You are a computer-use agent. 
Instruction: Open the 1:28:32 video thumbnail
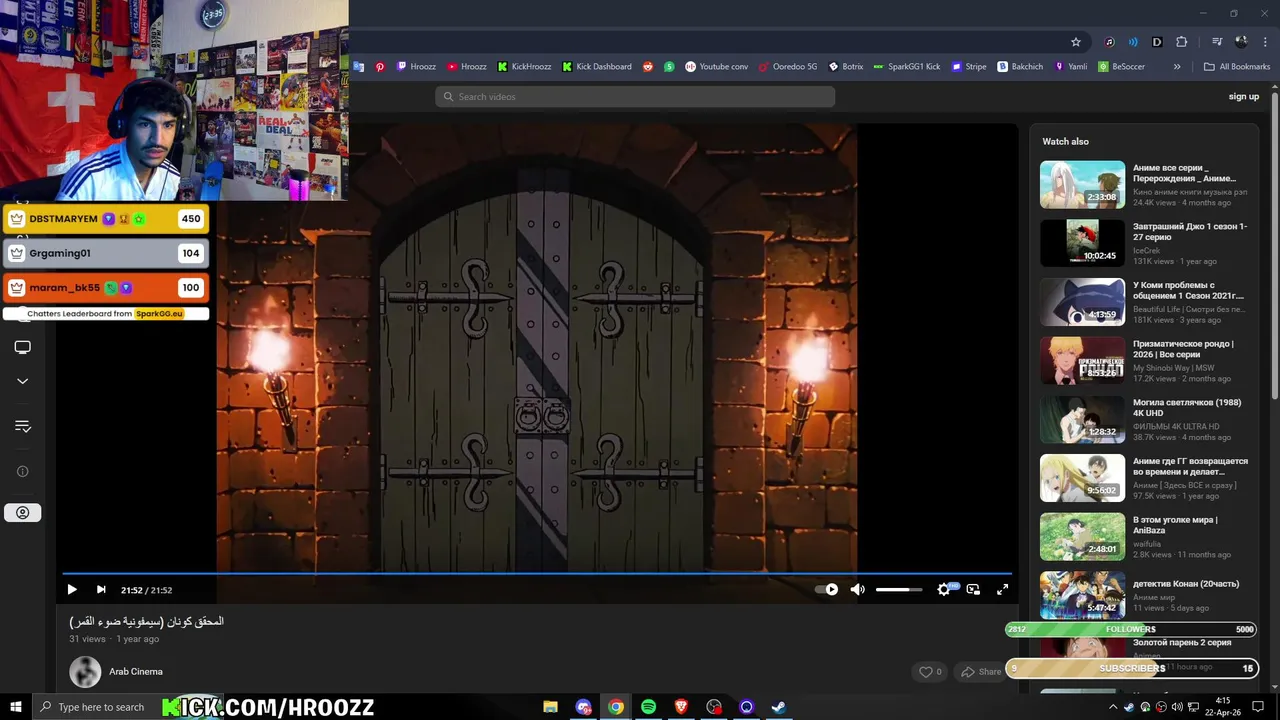(x=1082, y=420)
